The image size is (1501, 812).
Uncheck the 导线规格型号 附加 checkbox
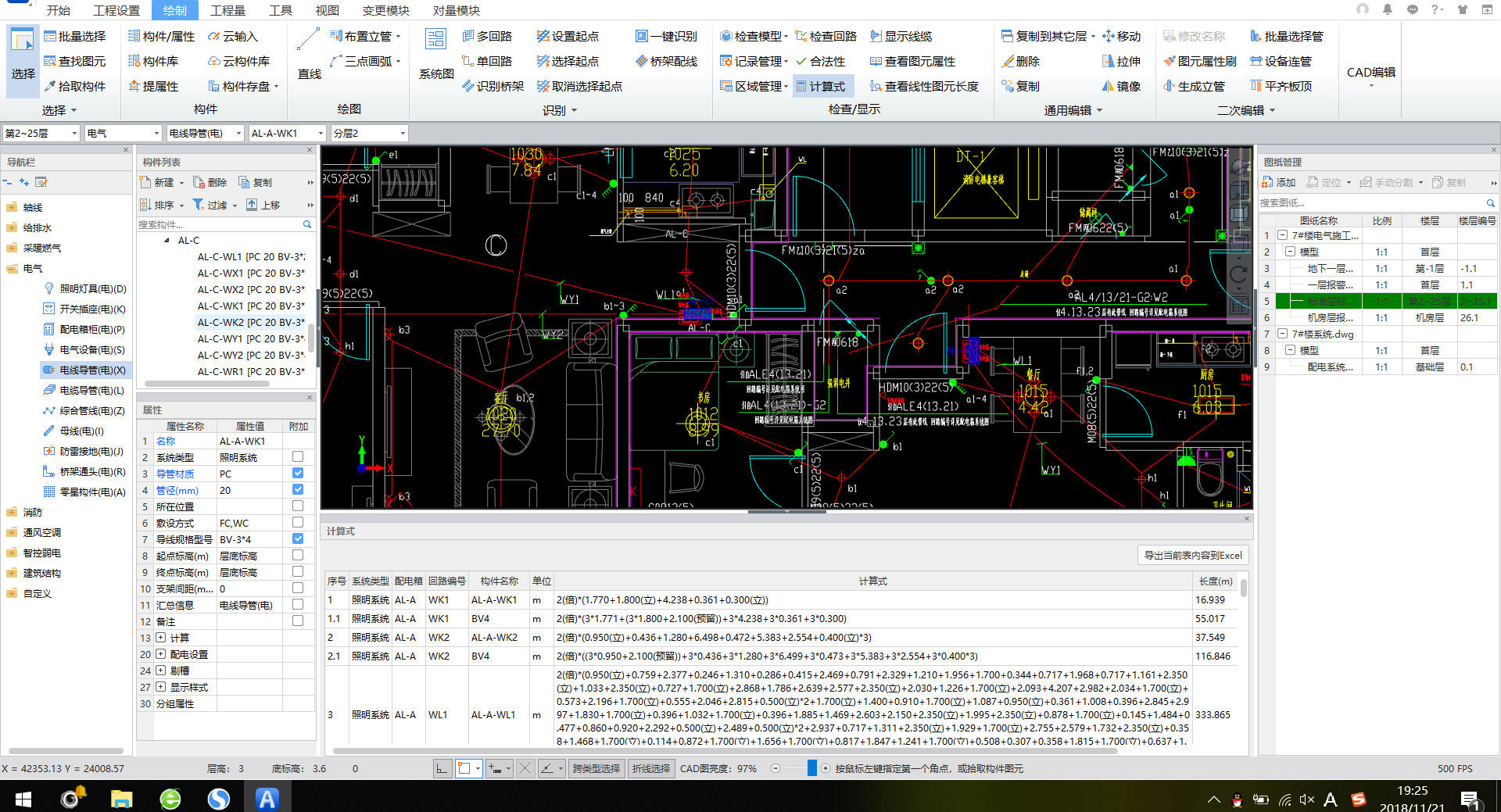(x=298, y=539)
